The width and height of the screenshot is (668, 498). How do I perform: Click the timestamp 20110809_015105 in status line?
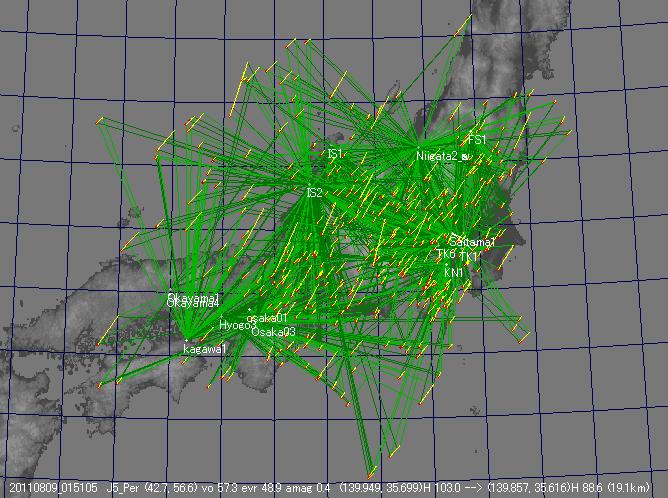(53, 487)
